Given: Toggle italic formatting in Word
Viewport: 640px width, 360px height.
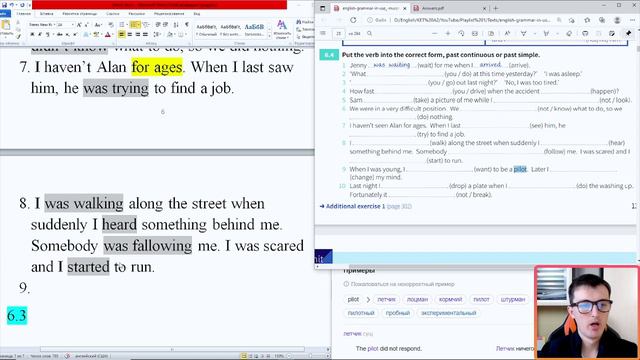Looking at the screenshot, I should [x=40, y=35].
